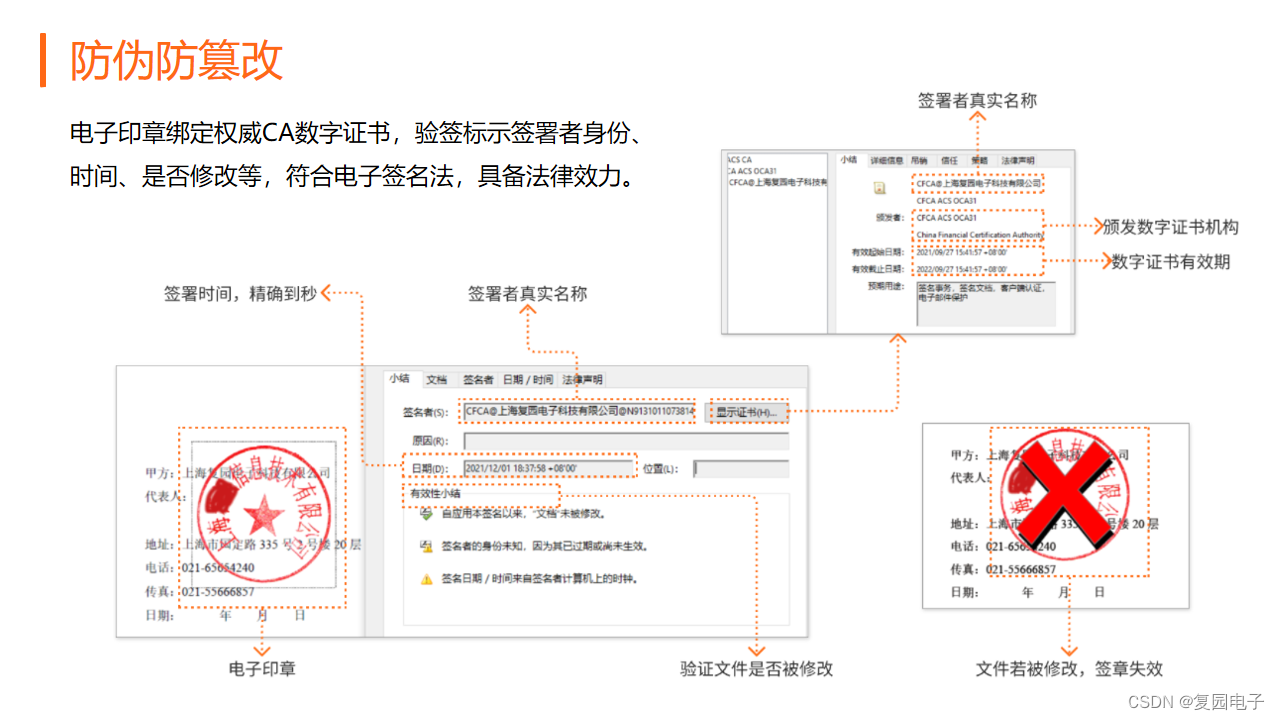The width and height of the screenshot is (1280, 720).
Task: Click the yellow triangle warning beside signing time note
Action: click(x=426, y=579)
